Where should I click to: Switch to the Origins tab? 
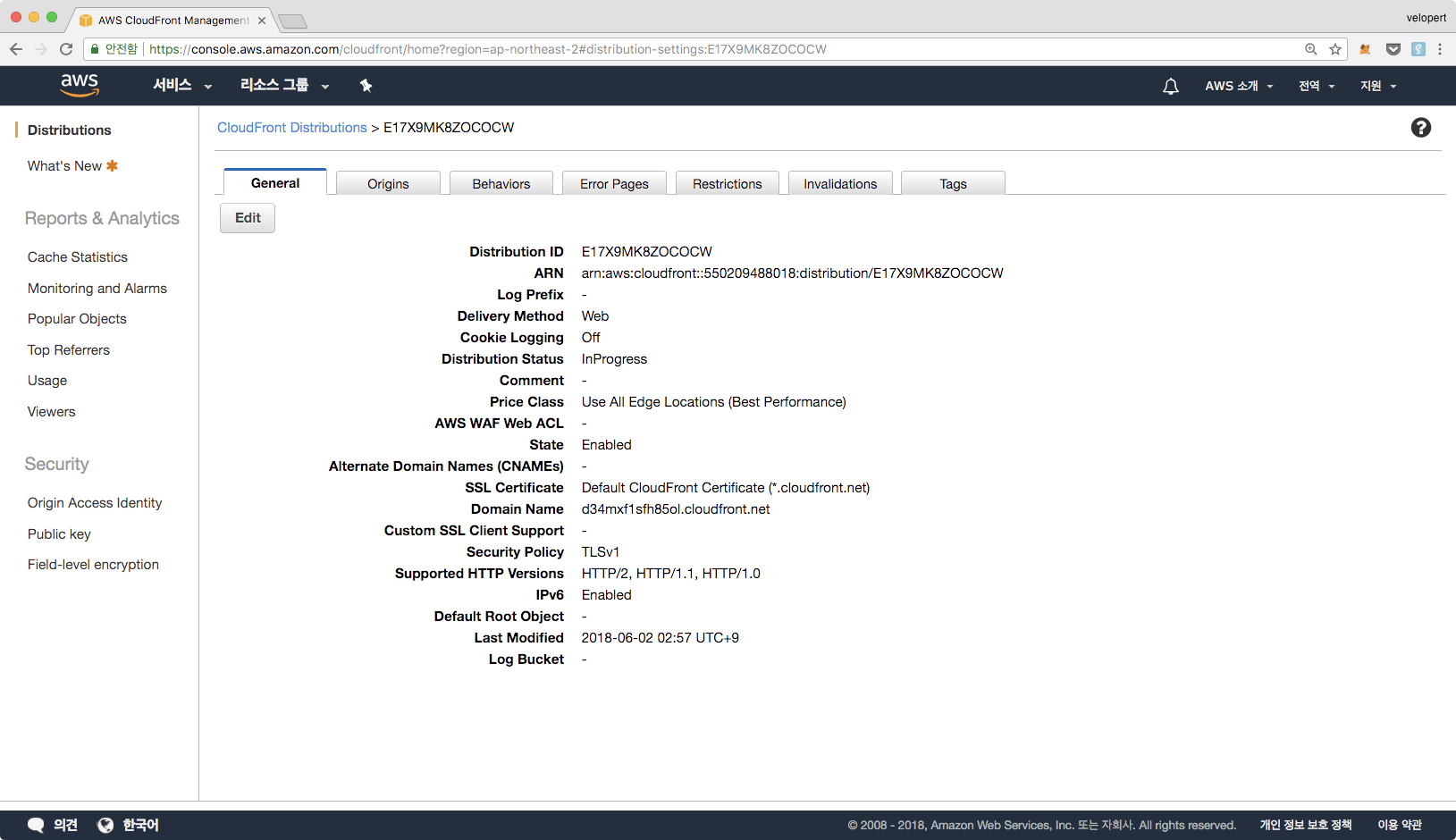388,183
